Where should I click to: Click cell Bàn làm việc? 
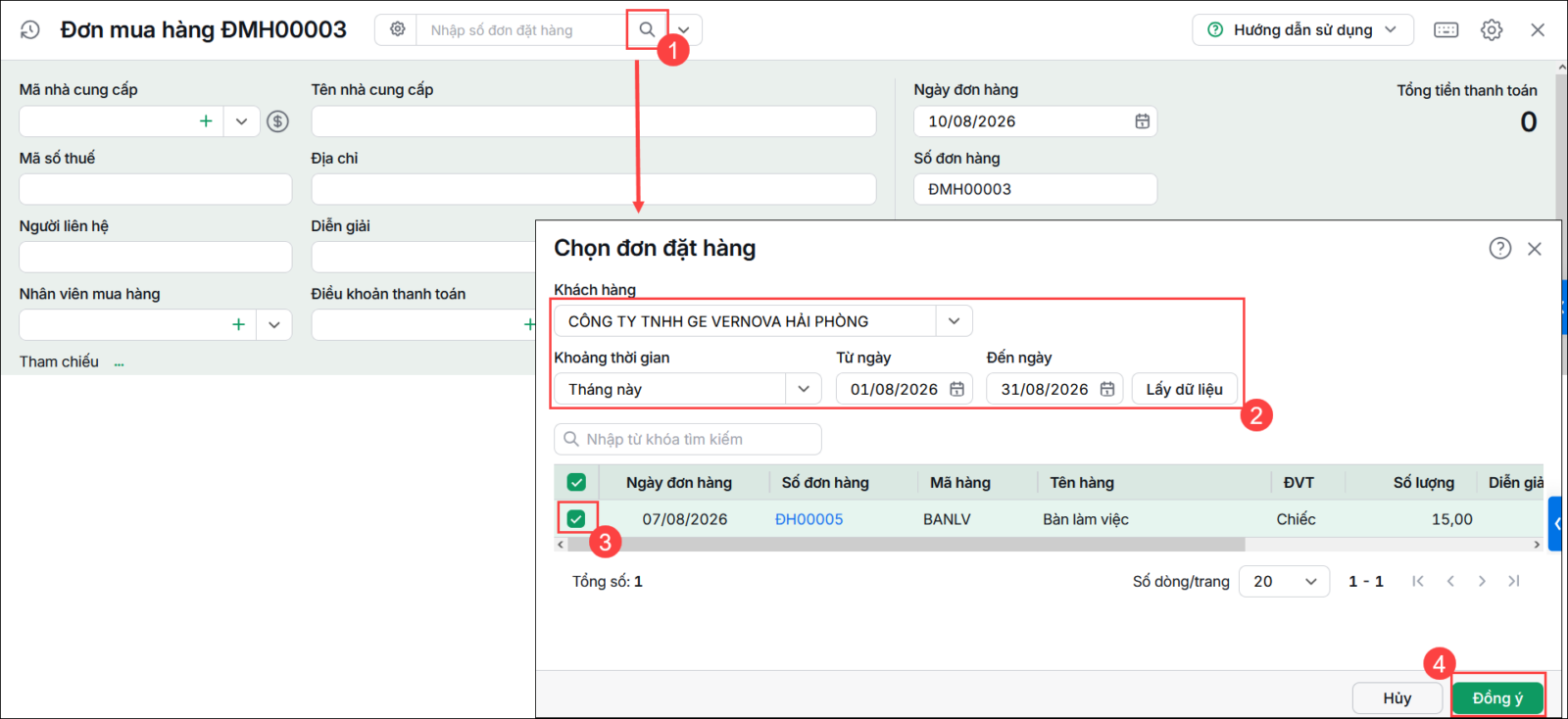pyautogui.click(x=1086, y=519)
